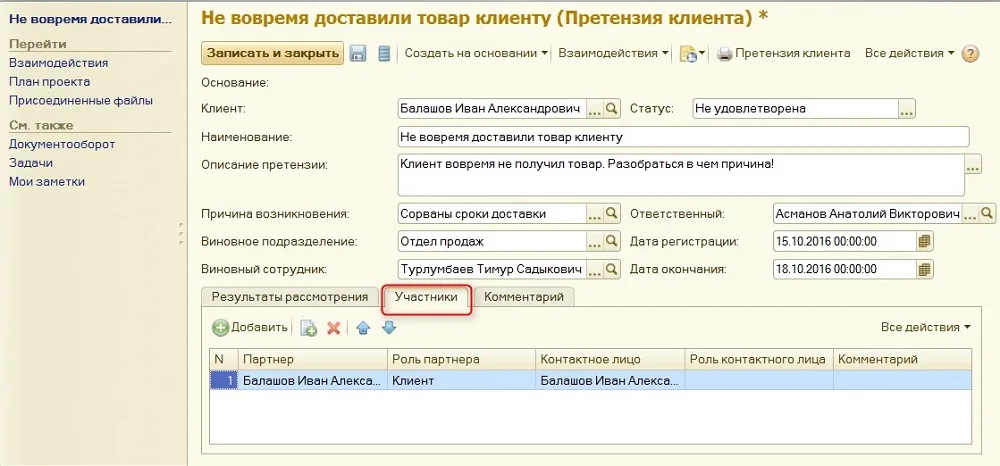
Task: Click the ellipsis for the Ответственный field
Action: (970, 214)
